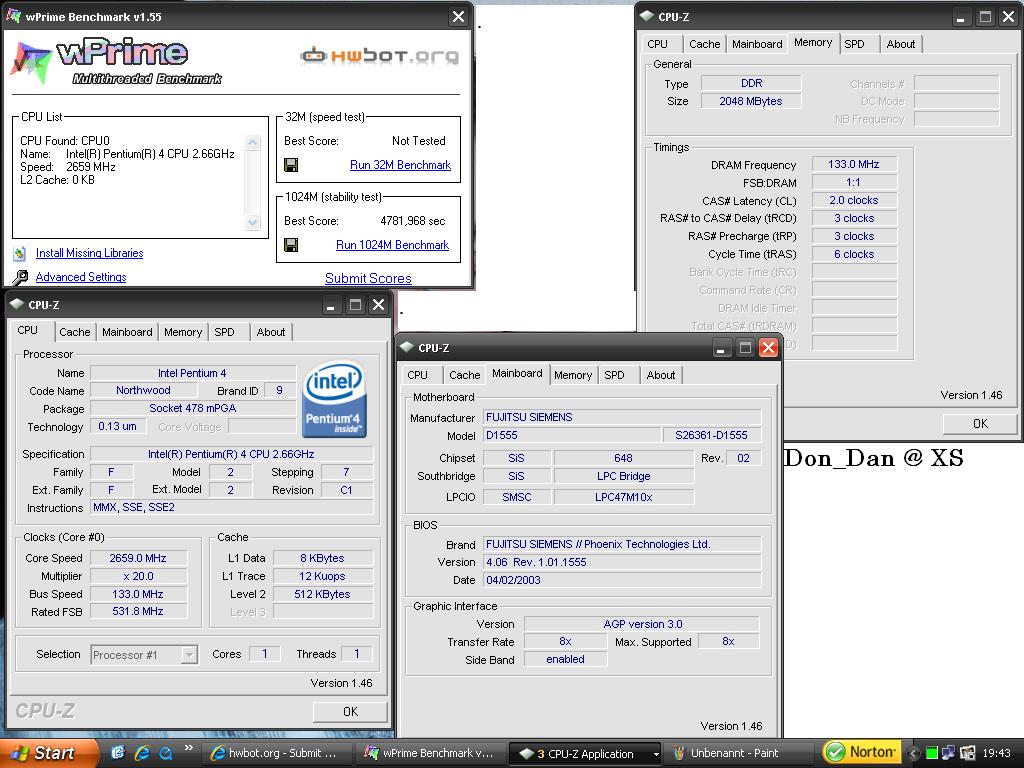The image size is (1024, 768).
Task: Switch to hwbot.org Submit taskbar button
Action: (x=276, y=753)
